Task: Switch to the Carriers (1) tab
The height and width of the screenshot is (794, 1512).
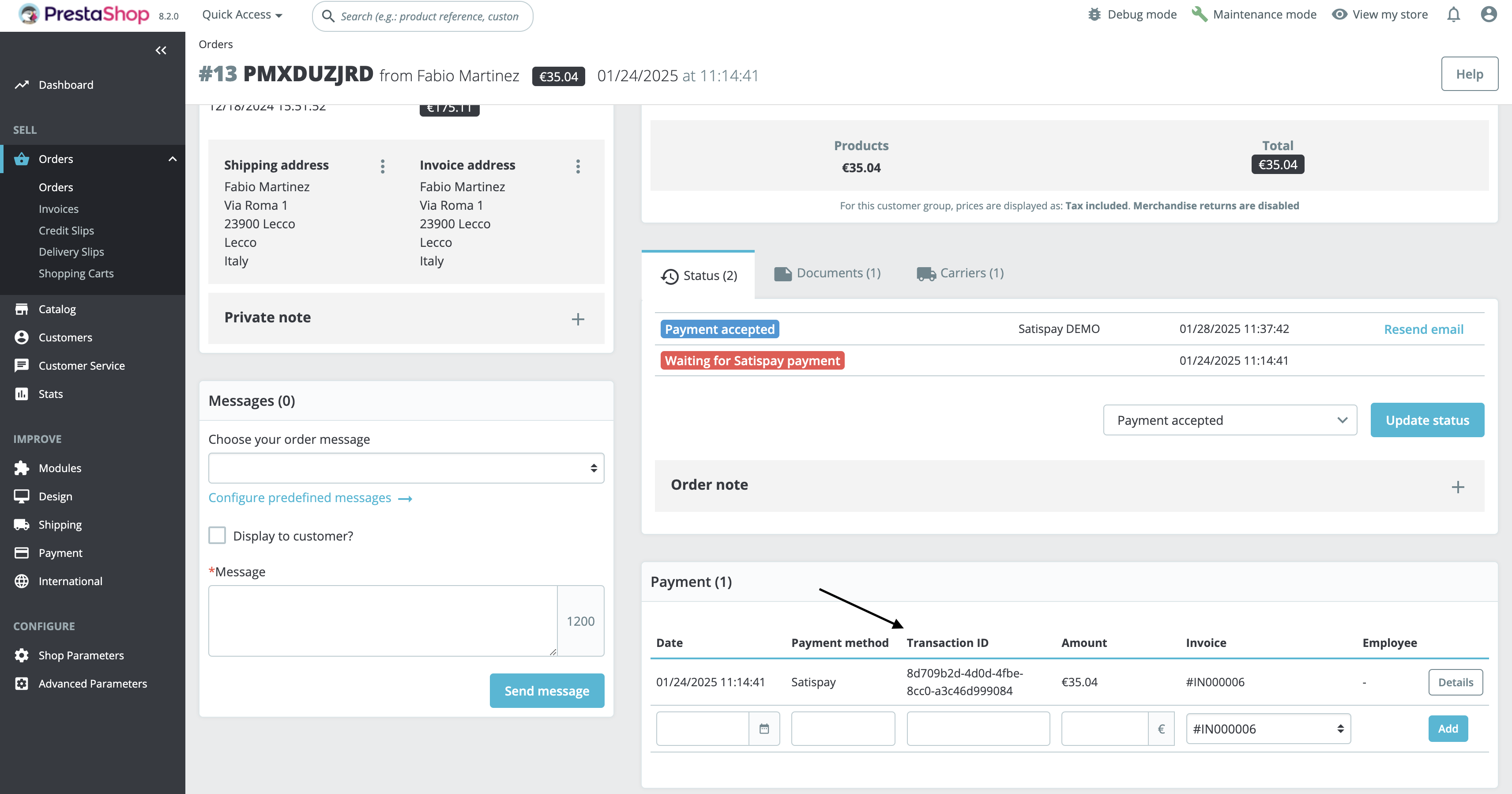Action: tap(960, 273)
